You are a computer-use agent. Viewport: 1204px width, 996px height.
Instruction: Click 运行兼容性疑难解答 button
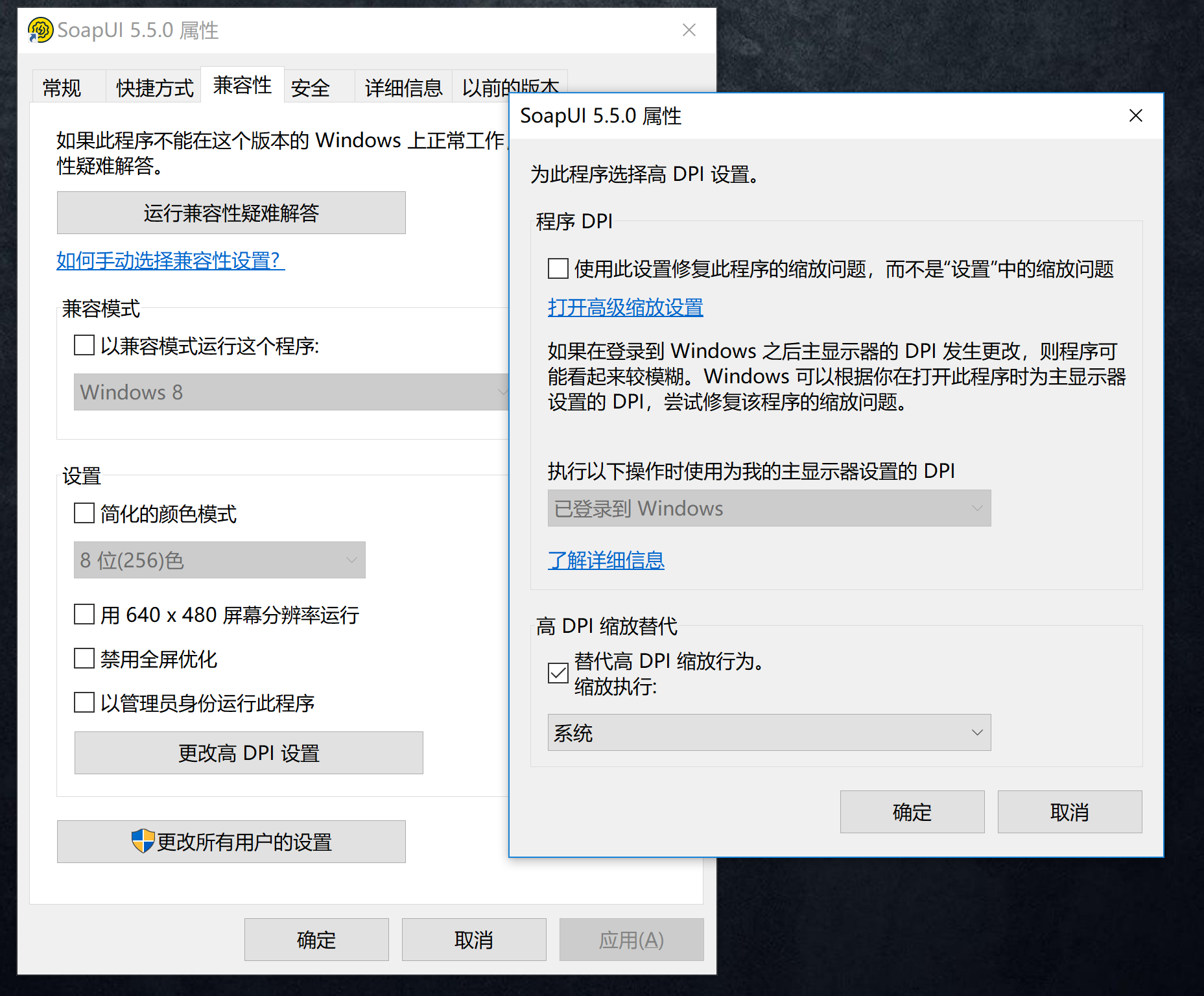231,213
